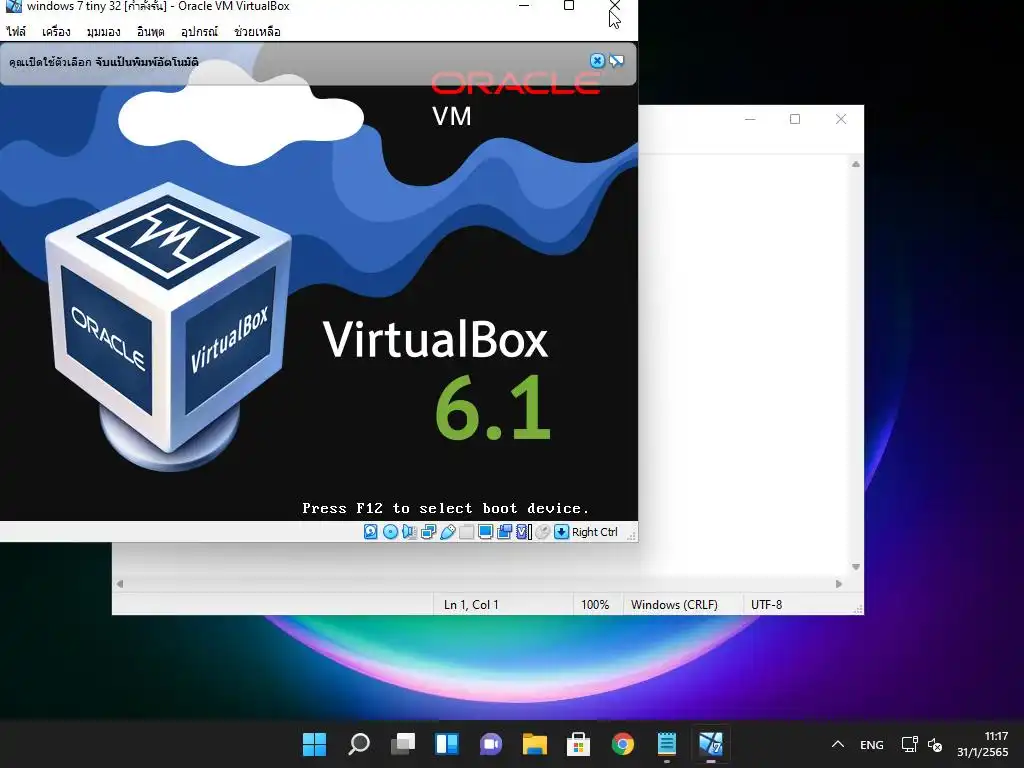Viewport: 1024px width, 768px height.
Task: Open Teams Chat from the taskbar
Action: (x=491, y=744)
